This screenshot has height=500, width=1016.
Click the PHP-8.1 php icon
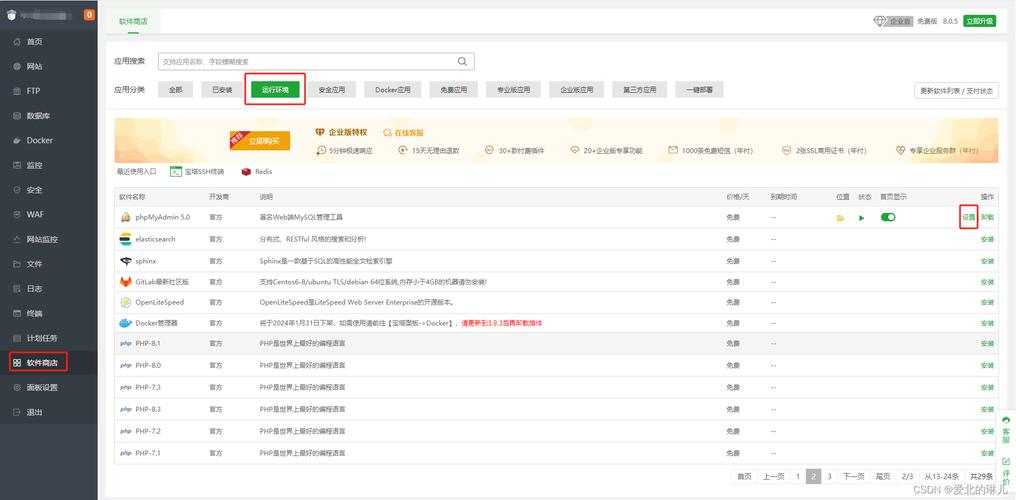point(126,343)
